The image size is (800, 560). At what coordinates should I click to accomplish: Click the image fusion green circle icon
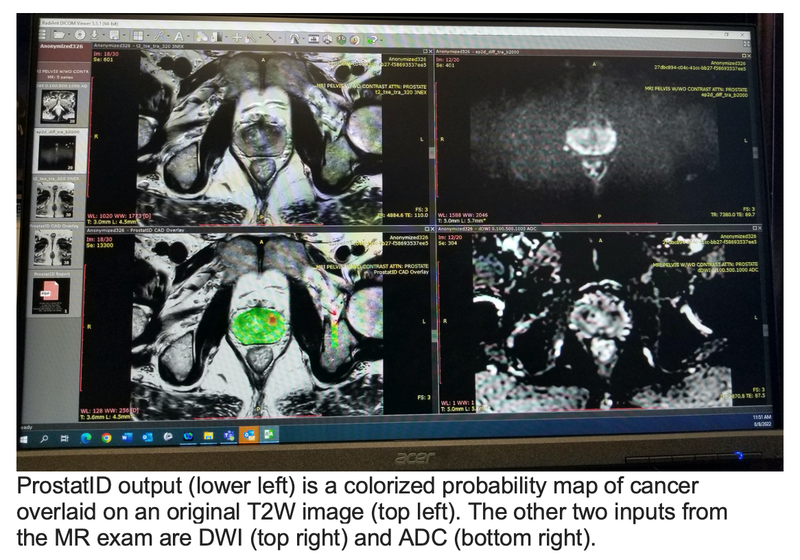pyautogui.click(x=341, y=39)
